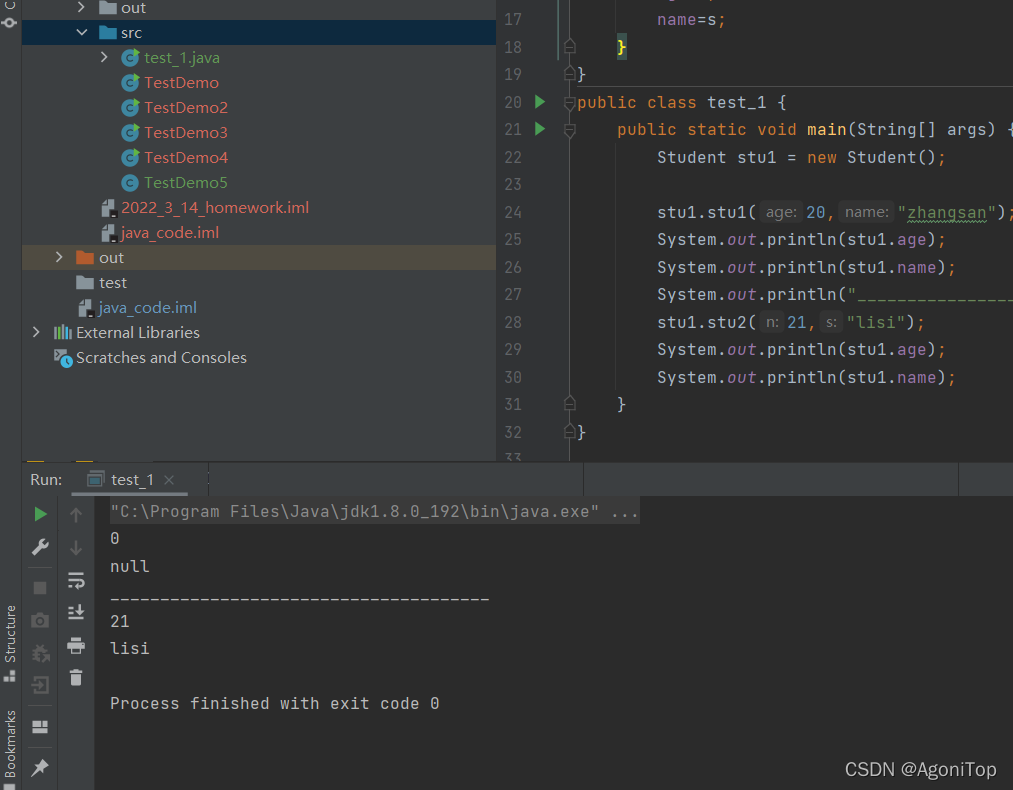Click the exit arrow icon in Run panel
The width and height of the screenshot is (1013, 790).
pyautogui.click(x=40, y=685)
